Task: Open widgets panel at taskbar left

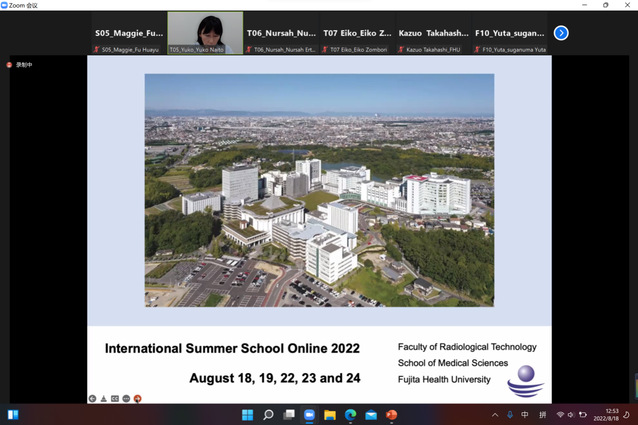Action: pos(13,414)
